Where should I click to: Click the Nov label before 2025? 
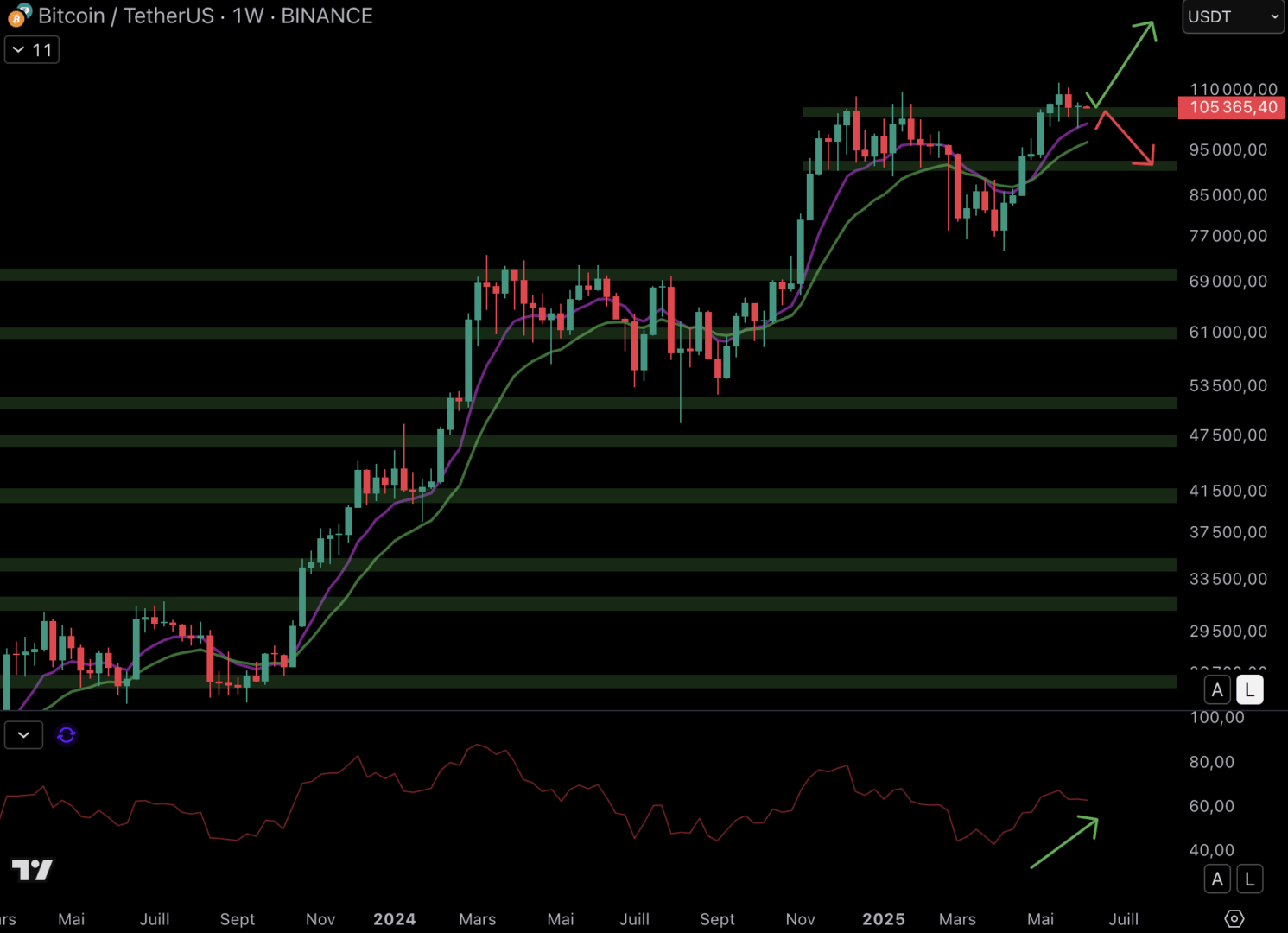801,919
